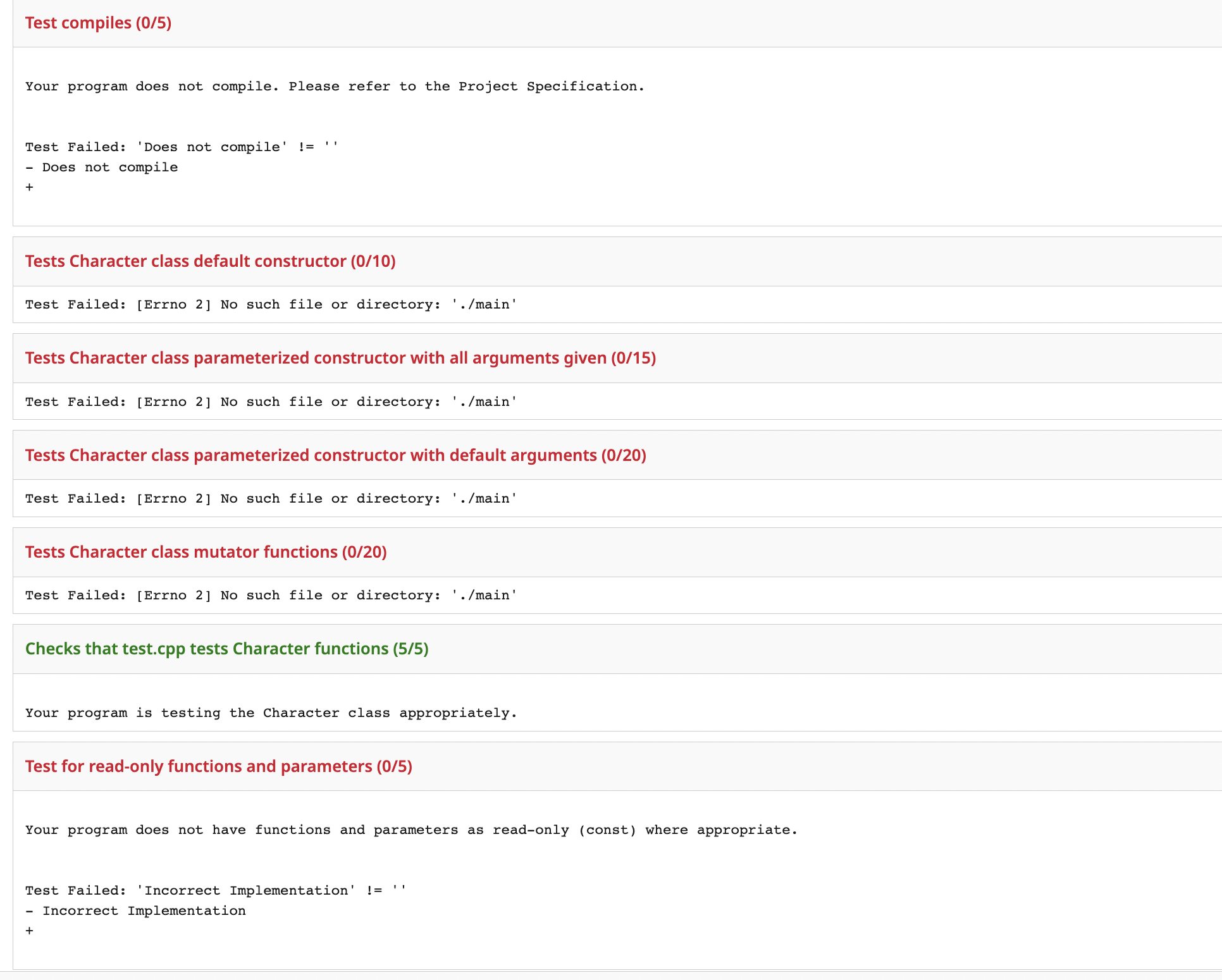Click the '- Incorrect Implementation' diff line

coord(135,910)
